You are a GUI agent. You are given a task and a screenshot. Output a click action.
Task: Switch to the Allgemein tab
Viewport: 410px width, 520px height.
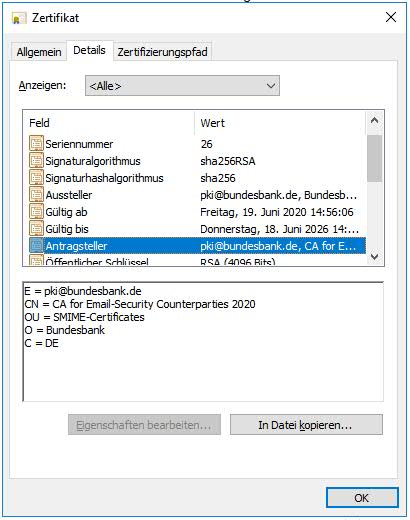[x=39, y=52]
